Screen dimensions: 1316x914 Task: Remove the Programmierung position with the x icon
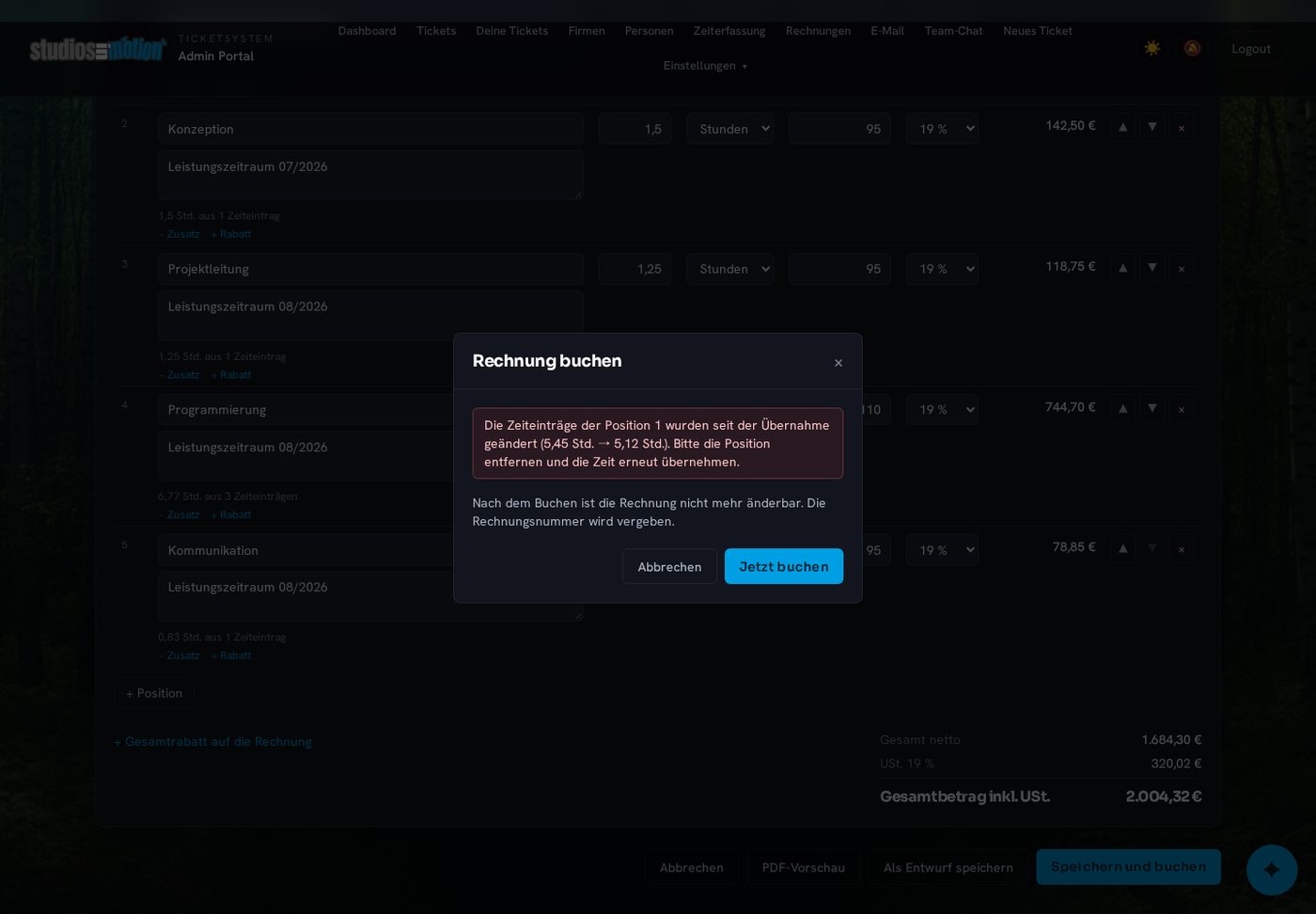[1182, 409]
